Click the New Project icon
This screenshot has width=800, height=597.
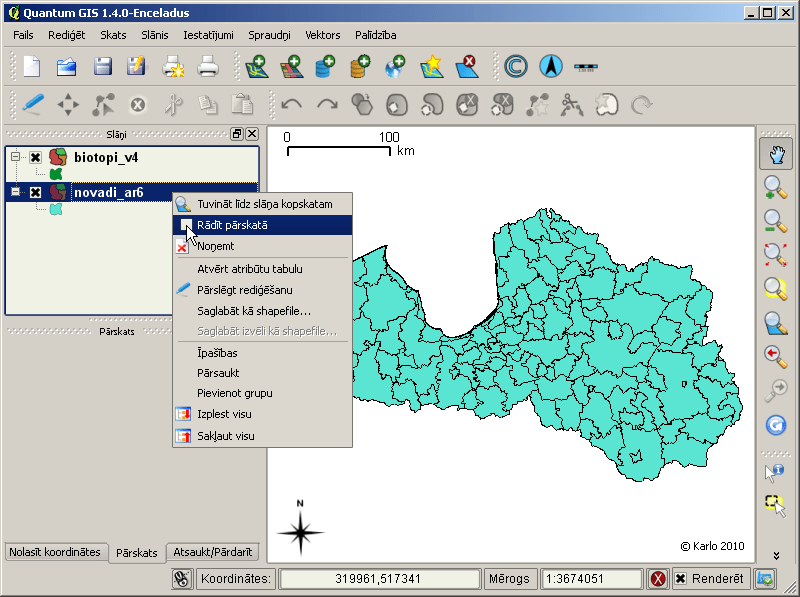[x=32, y=67]
